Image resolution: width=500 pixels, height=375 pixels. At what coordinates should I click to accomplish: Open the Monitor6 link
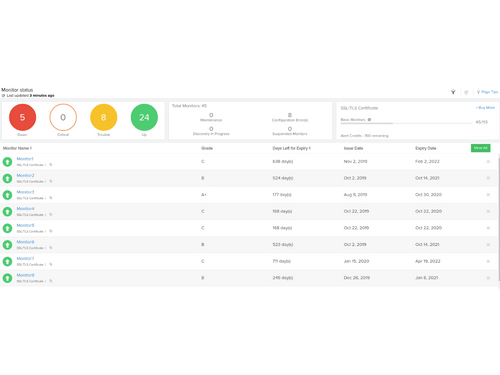click(x=25, y=242)
